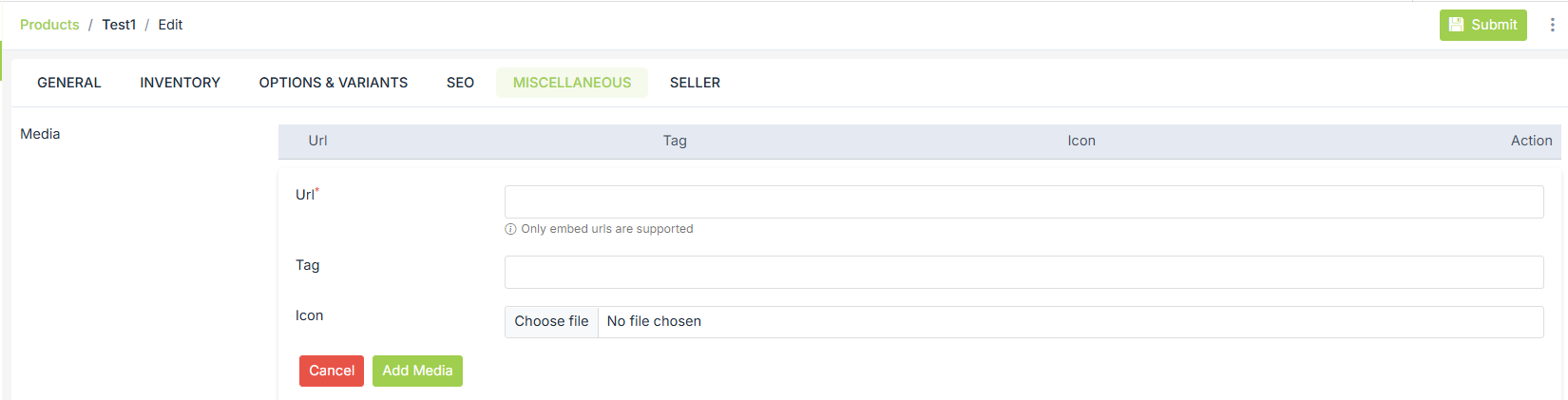Select the Options & Variants tab
This screenshot has width=1568, height=400.
334,83
